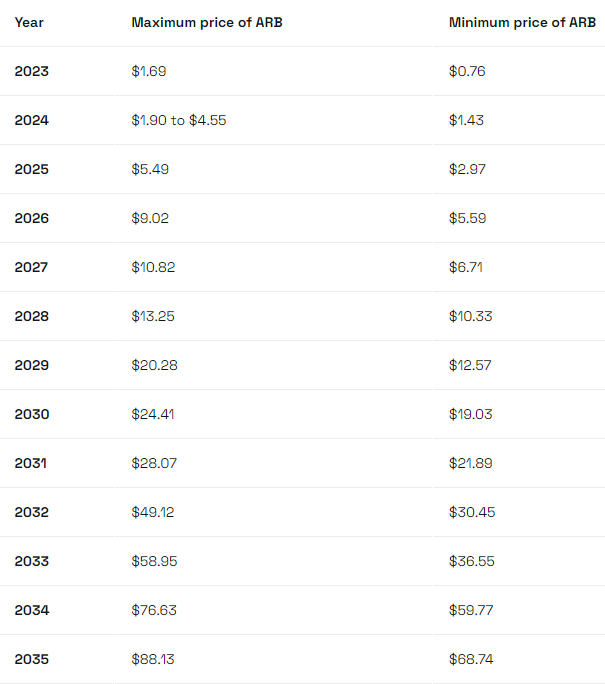Viewport: 605px width, 684px height.
Task: Click the Year column header
Action: (29, 23)
